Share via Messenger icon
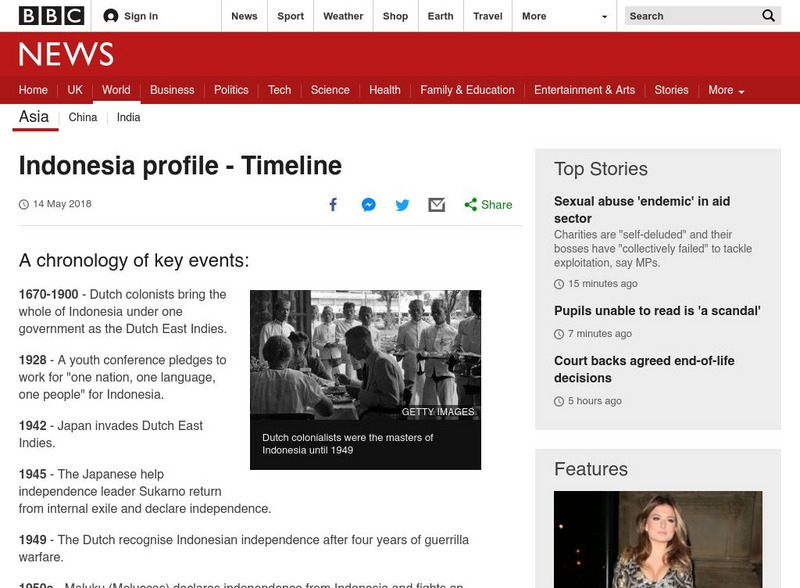 (368, 205)
